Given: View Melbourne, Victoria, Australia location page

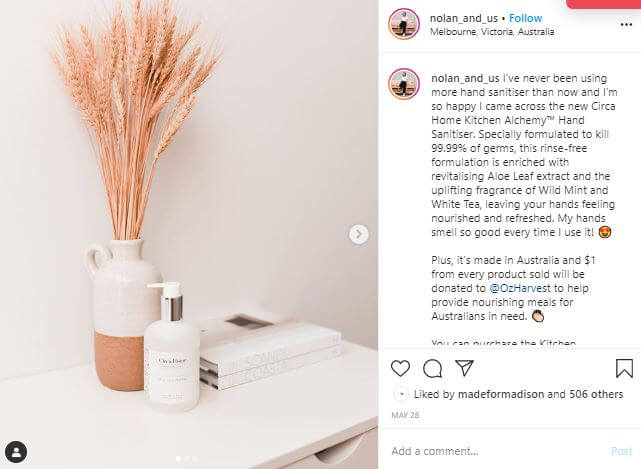Looking at the screenshot, I should coord(492,32).
